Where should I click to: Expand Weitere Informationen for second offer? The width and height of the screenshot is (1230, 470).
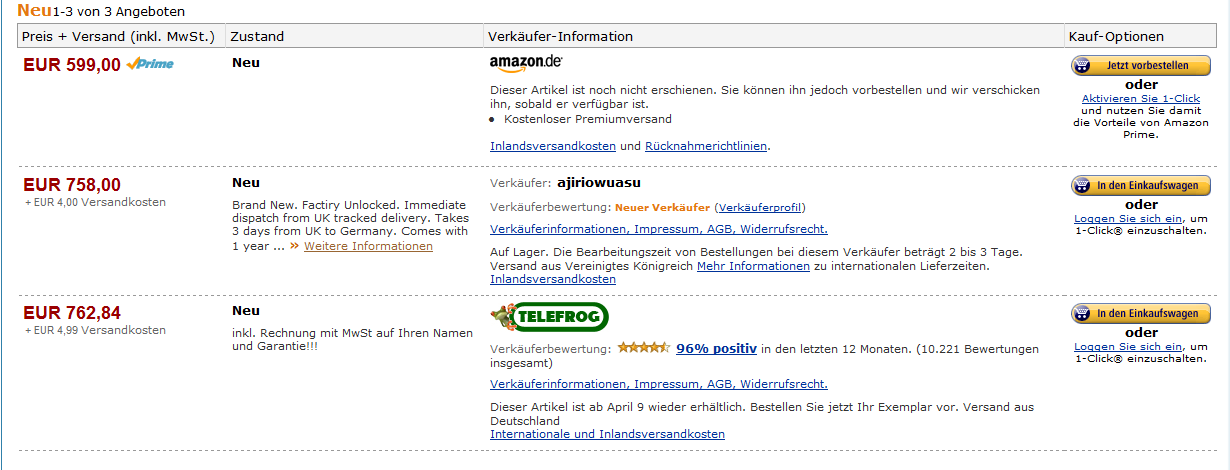368,246
